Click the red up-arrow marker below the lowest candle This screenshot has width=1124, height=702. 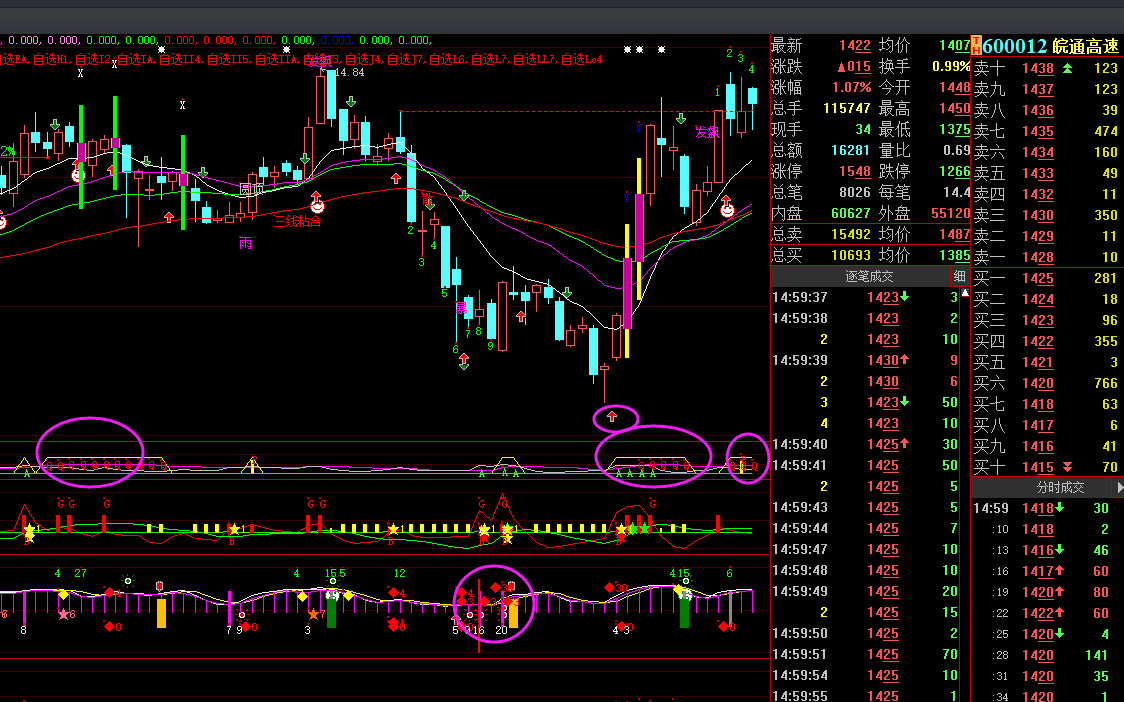(x=612, y=417)
